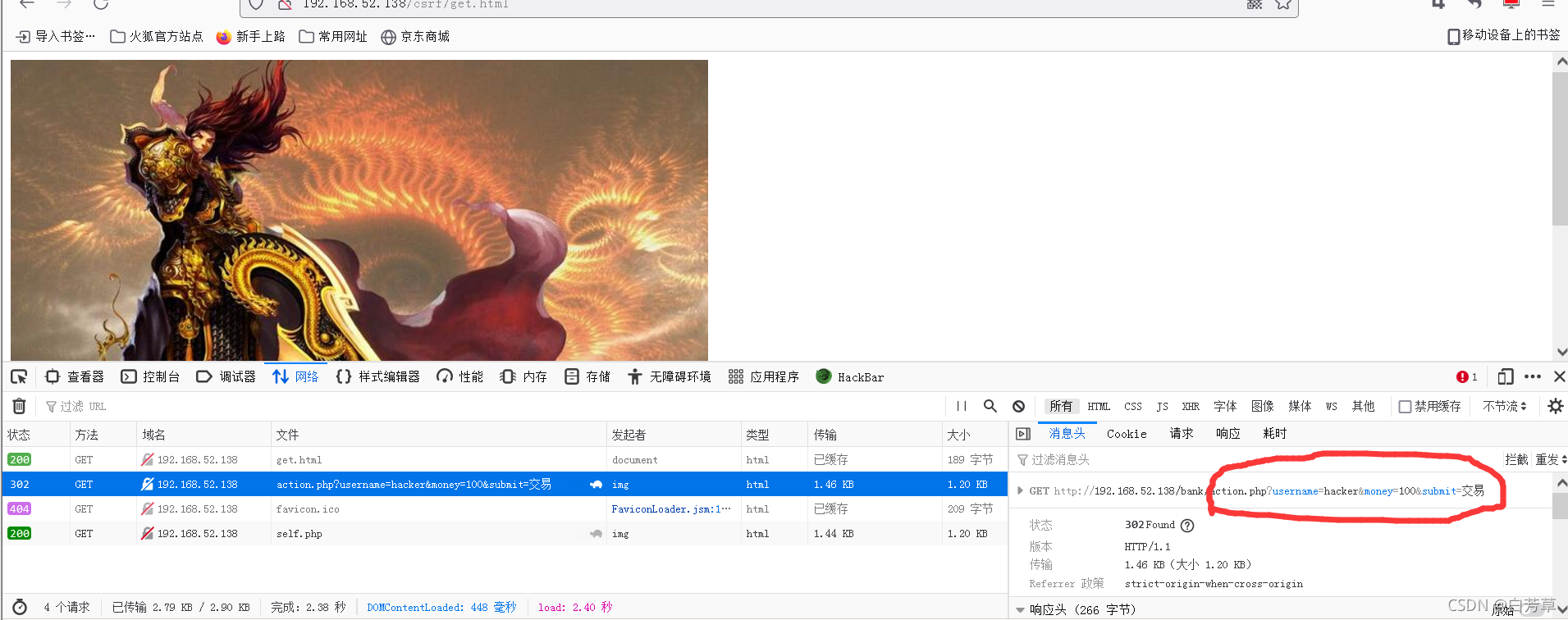Viewport: 1568px width, 620px height.
Task: Filter requests by JS type
Action: click(x=1162, y=406)
